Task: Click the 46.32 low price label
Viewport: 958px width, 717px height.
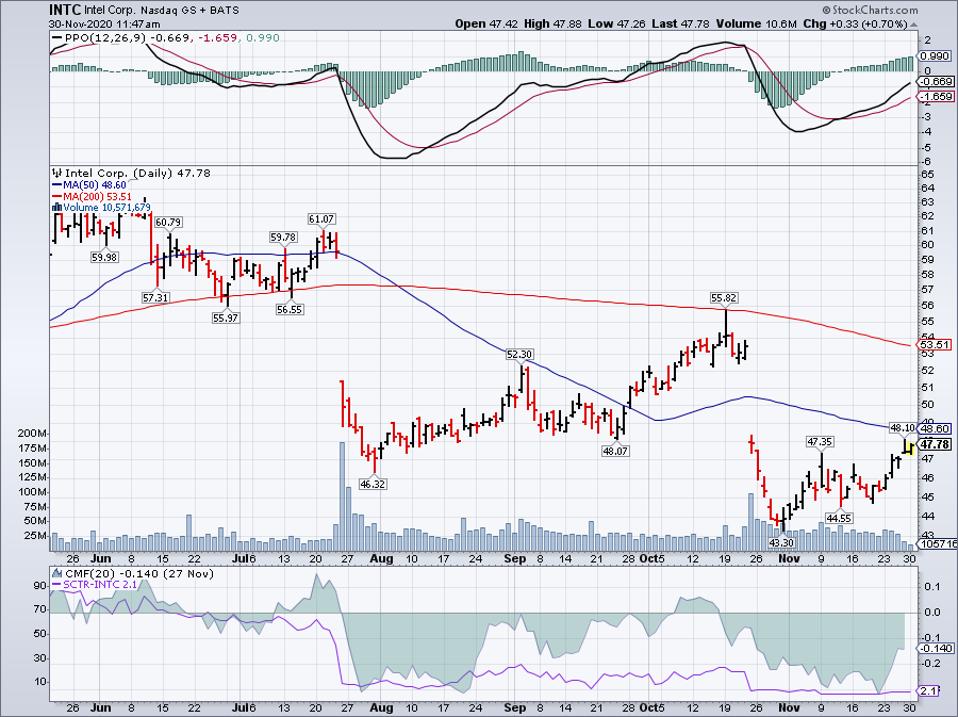Action: (372, 484)
